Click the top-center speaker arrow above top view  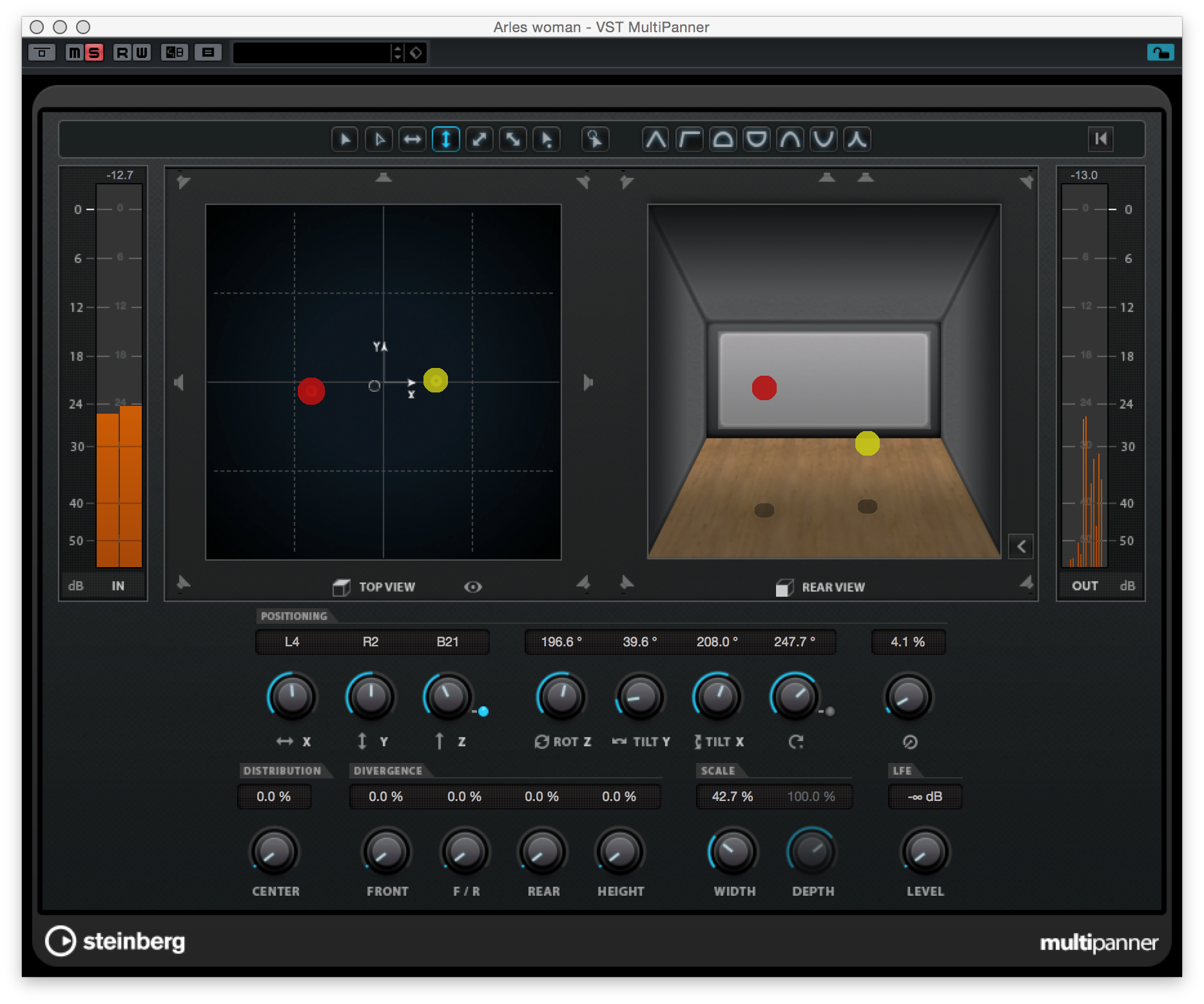coord(384,177)
